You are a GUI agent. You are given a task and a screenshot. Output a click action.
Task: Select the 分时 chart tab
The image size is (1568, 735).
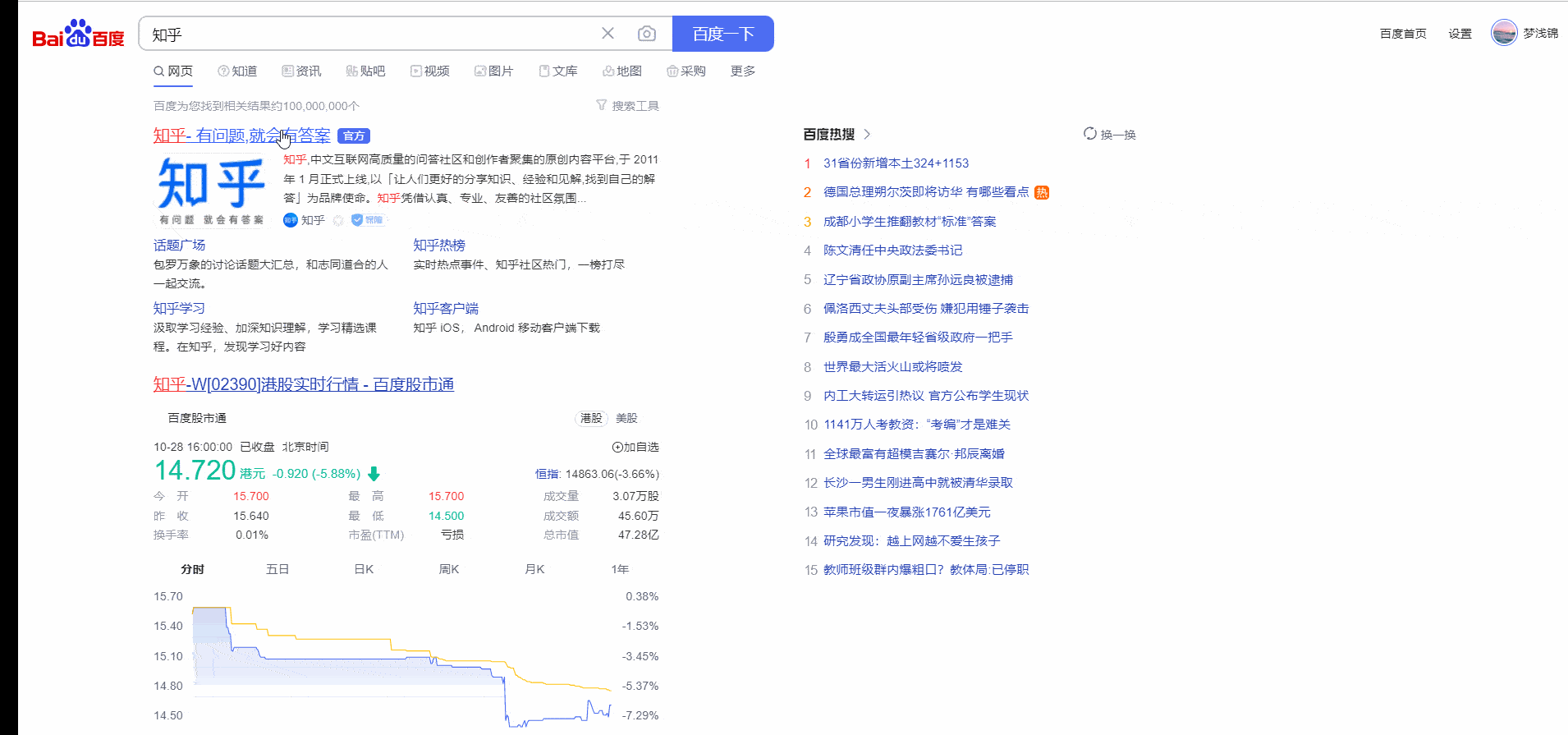(192, 569)
